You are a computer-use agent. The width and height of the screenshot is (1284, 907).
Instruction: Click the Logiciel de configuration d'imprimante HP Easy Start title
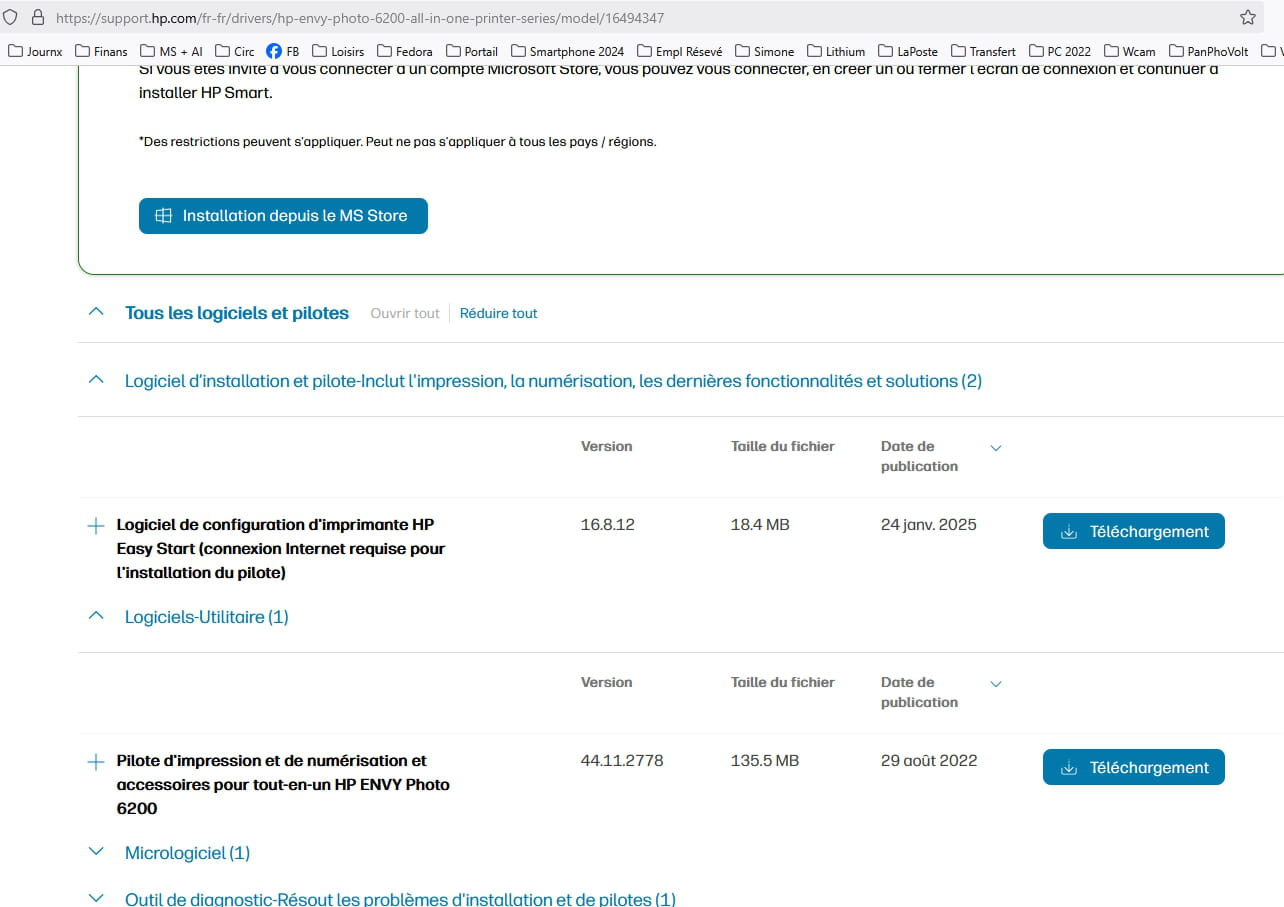point(281,549)
